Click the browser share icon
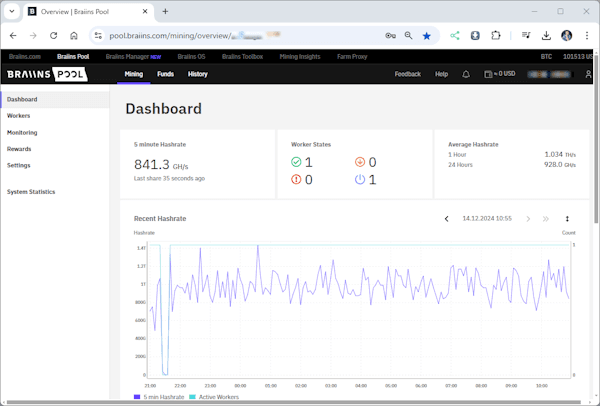600x406 pixels. [455, 35]
